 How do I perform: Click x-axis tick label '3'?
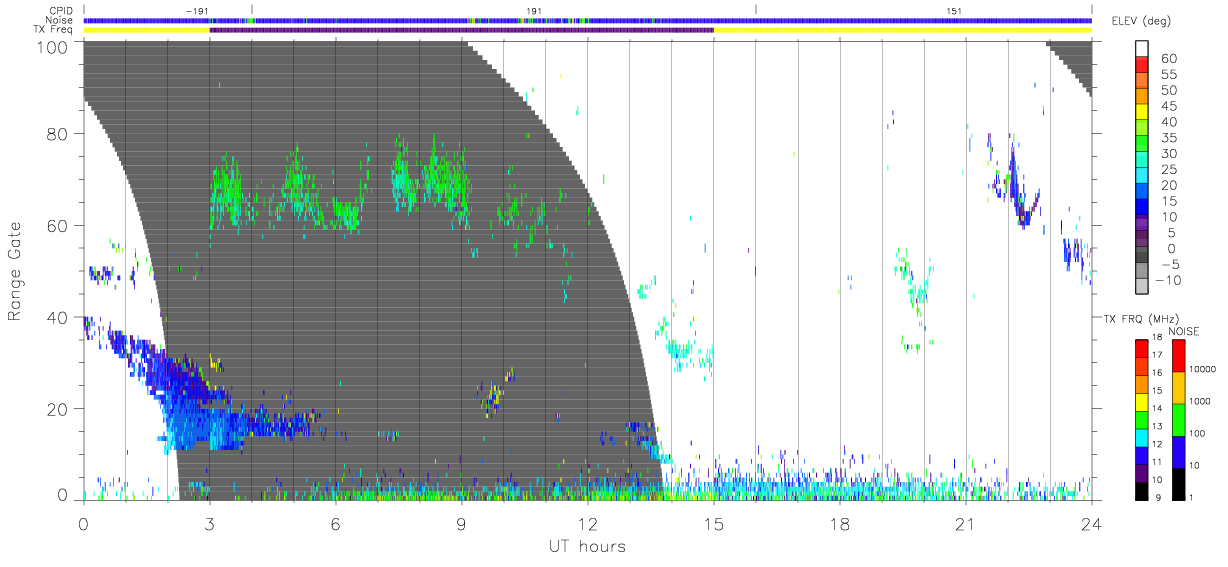(209, 523)
